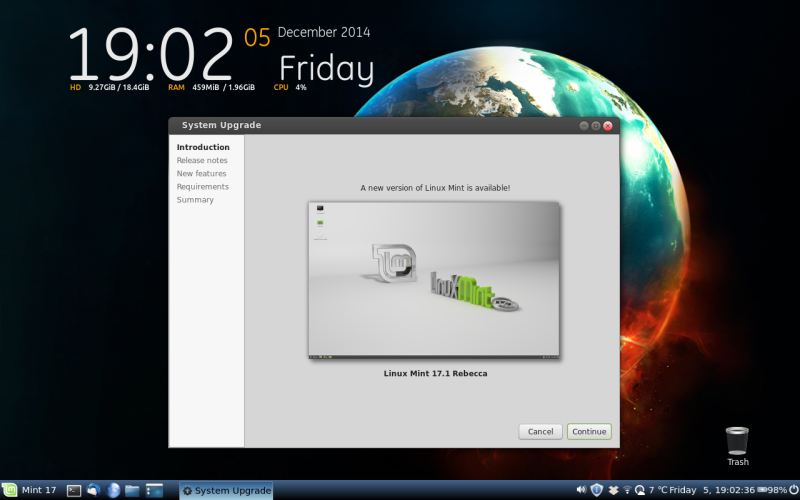Click the Linux Mint 17.1 Rebecca preview image

click(x=433, y=279)
